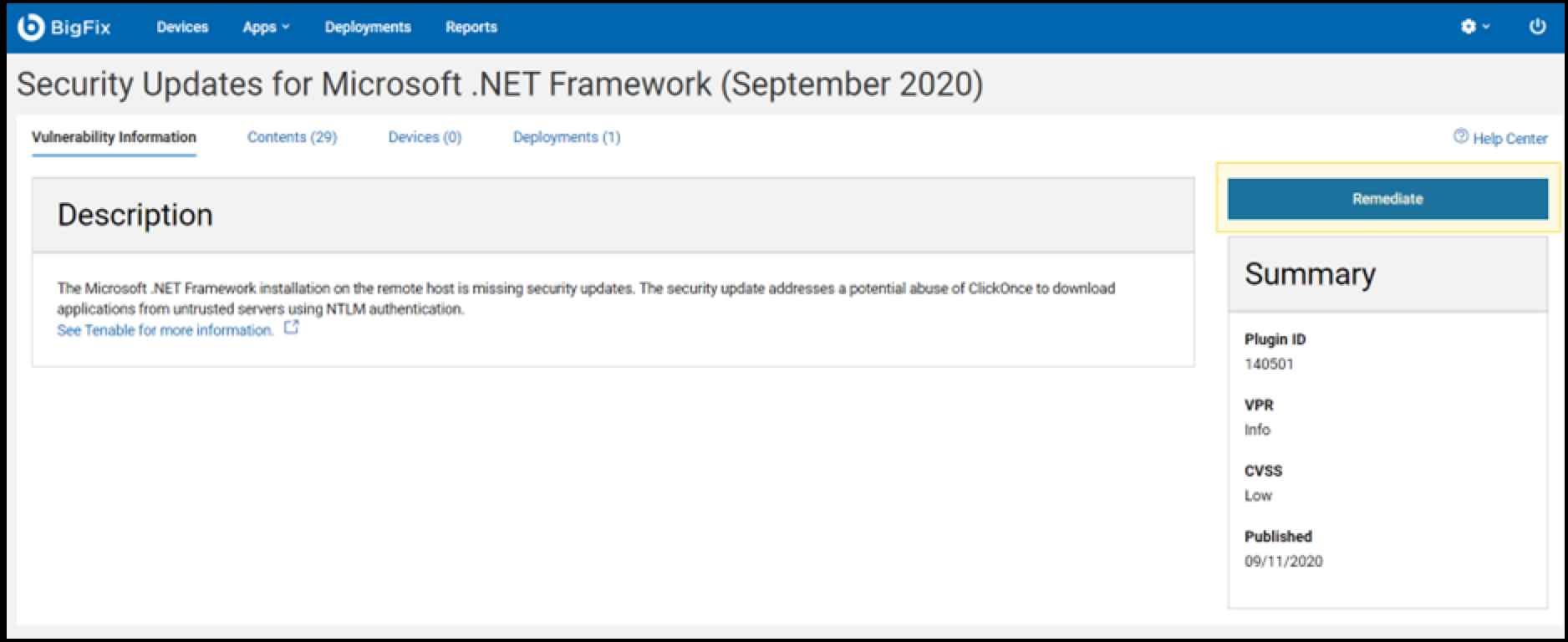The width and height of the screenshot is (1568, 642).
Task: Click the Security Updates page title
Action: [x=500, y=84]
